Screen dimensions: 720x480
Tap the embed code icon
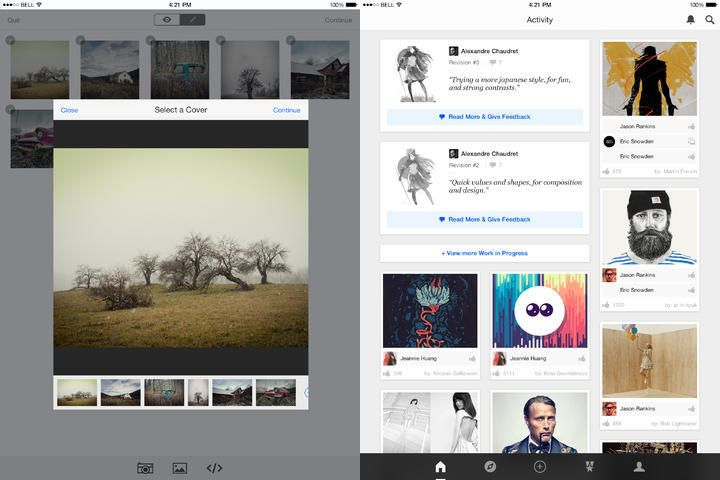[x=214, y=468]
